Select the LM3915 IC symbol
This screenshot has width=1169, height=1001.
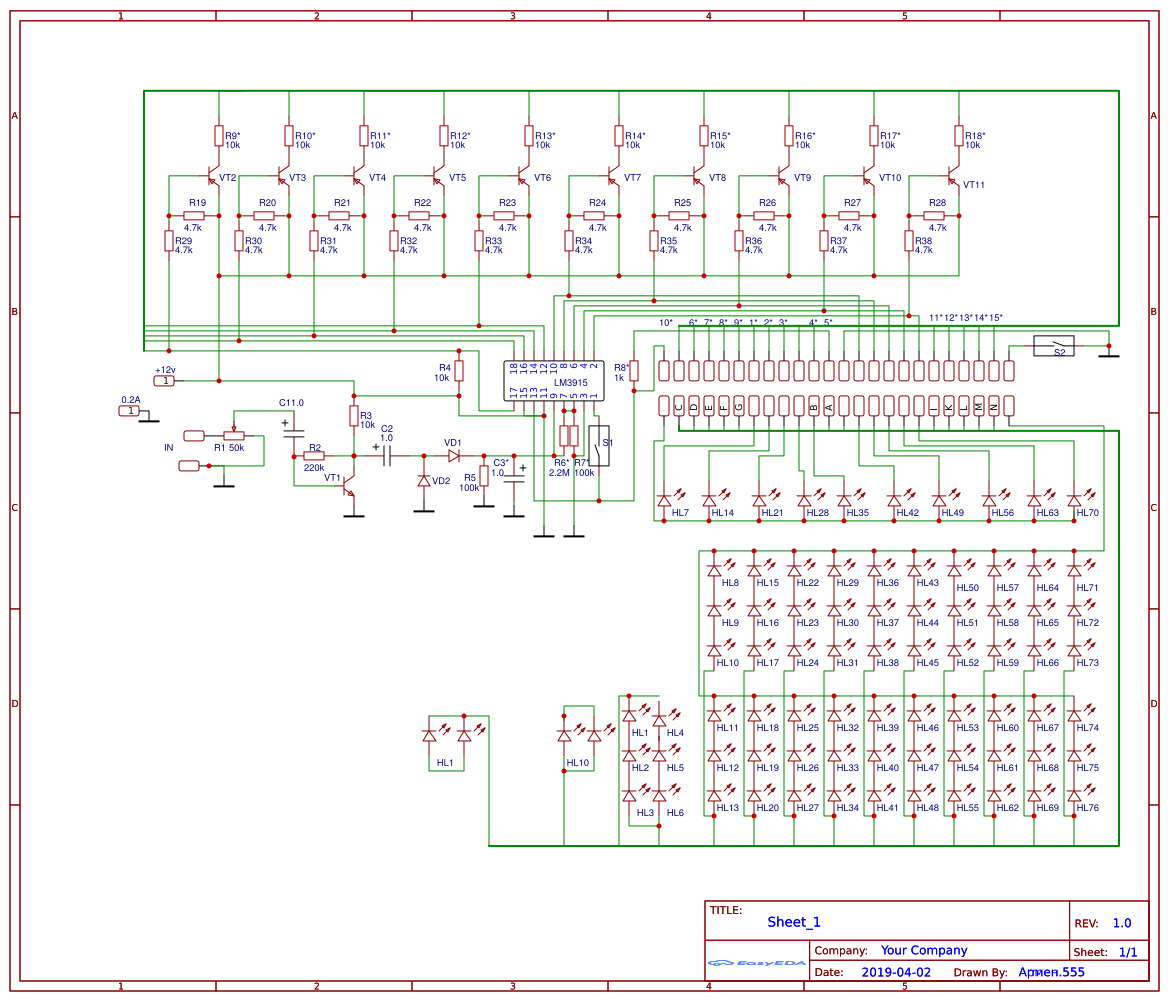coord(552,382)
